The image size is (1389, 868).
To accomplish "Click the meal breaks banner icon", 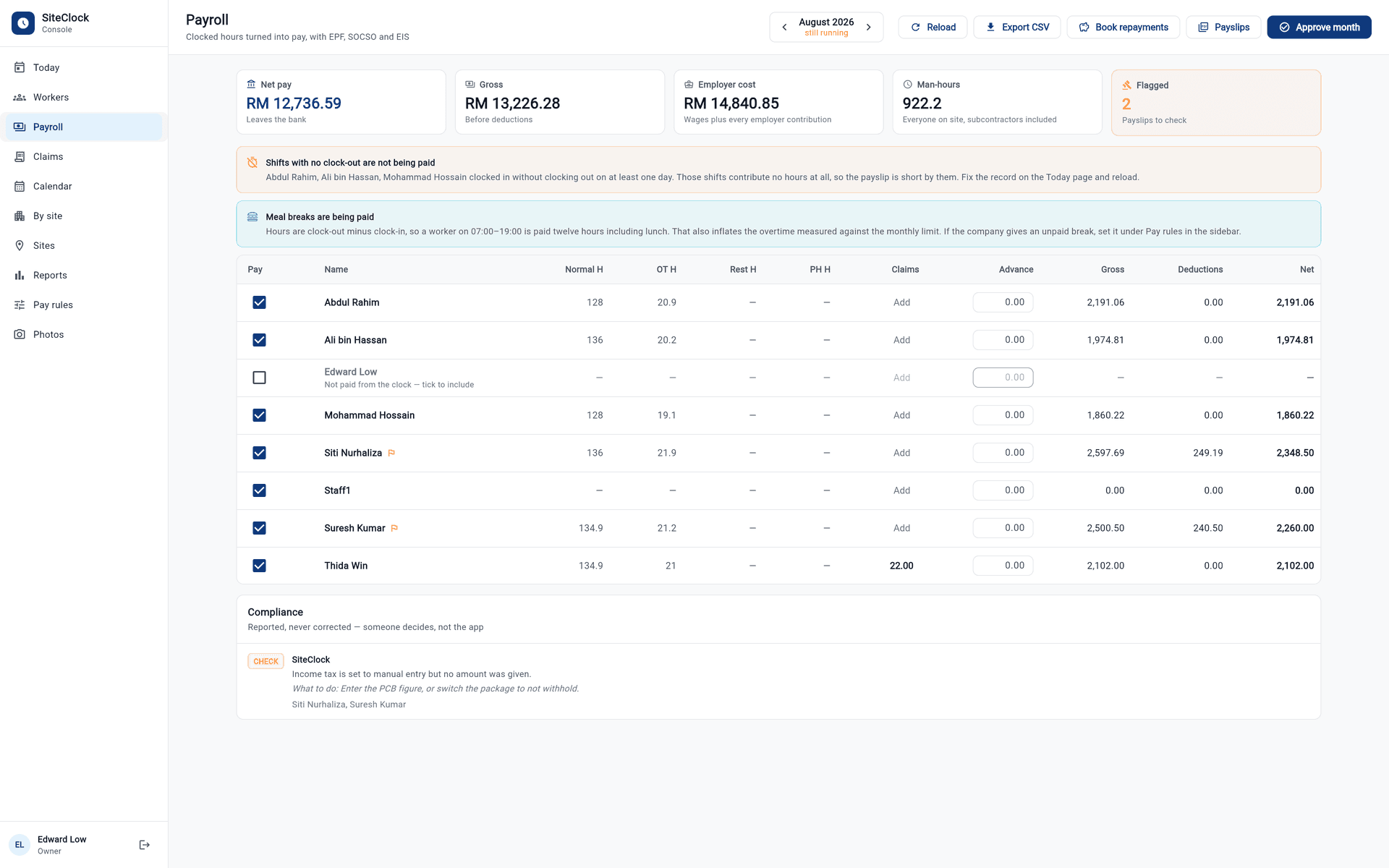I will tap(252, 217).
